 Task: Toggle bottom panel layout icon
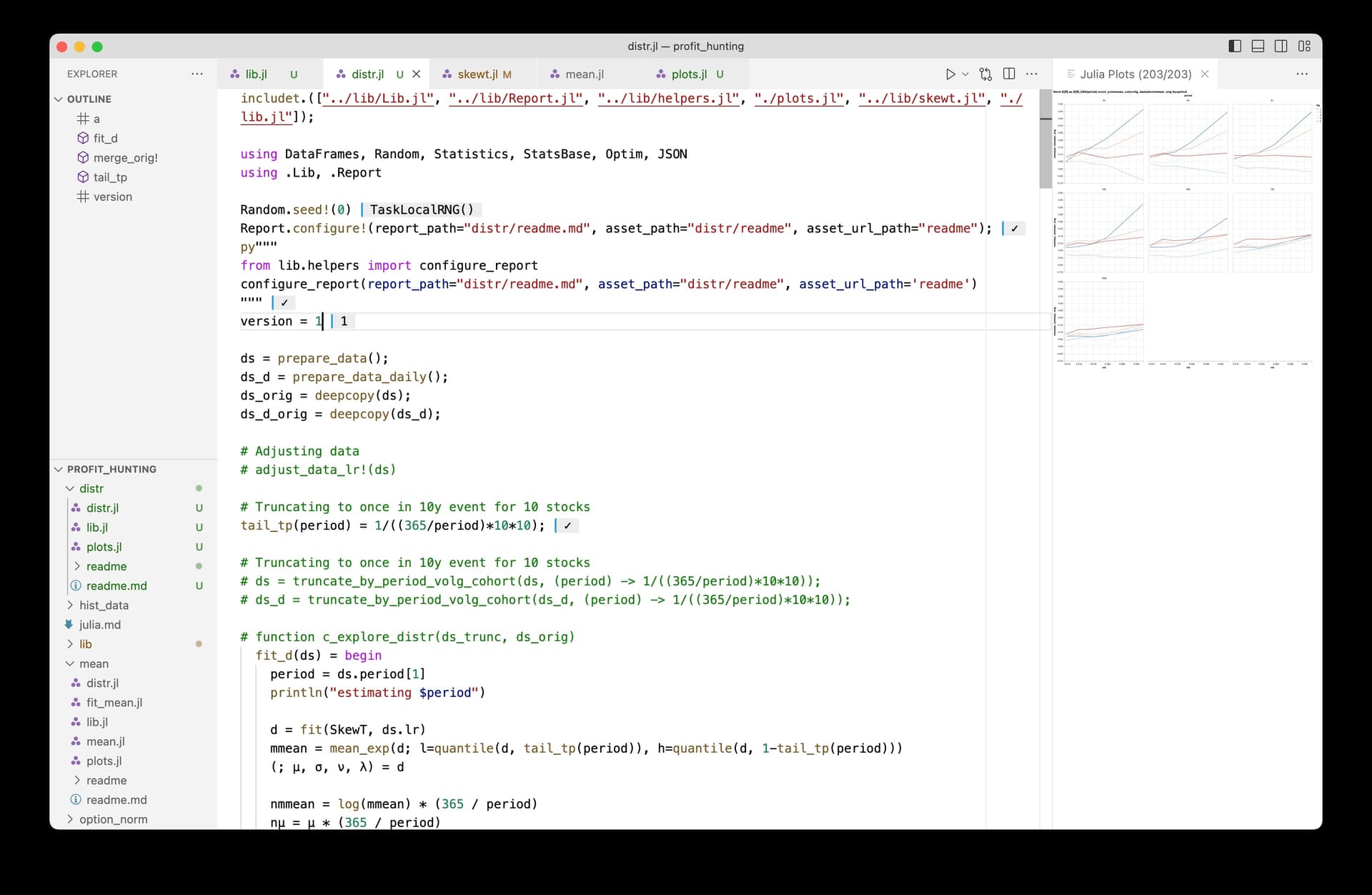click(x=1258, y=46)
